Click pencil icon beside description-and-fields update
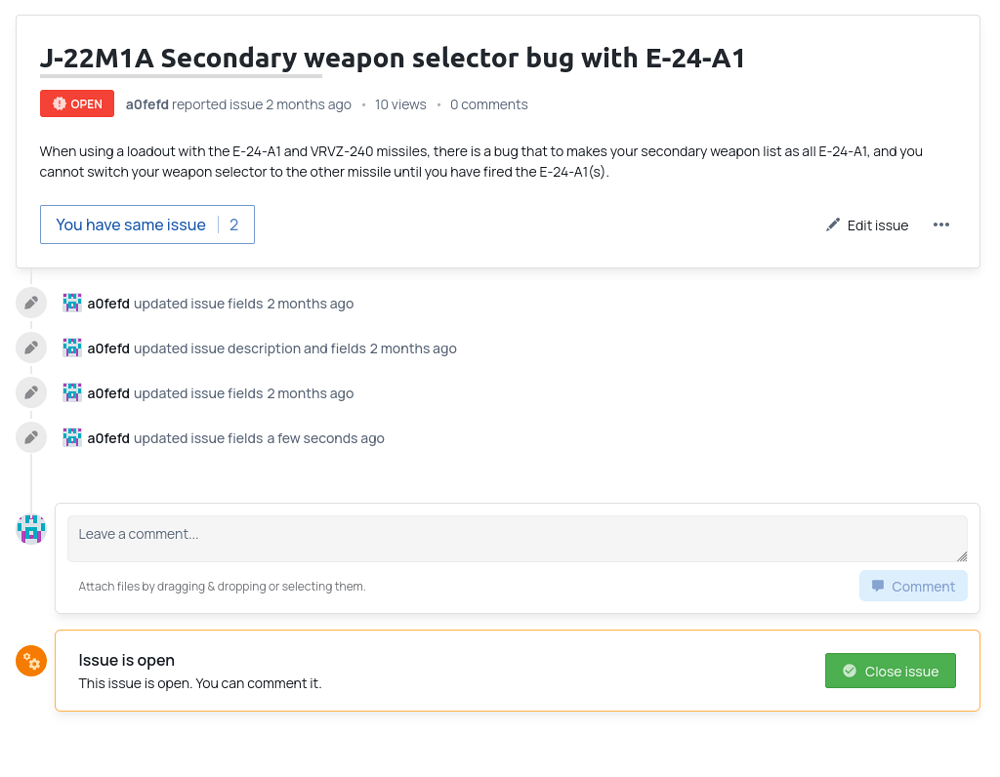Viewport: 1000px width, 777px height. 31,348
